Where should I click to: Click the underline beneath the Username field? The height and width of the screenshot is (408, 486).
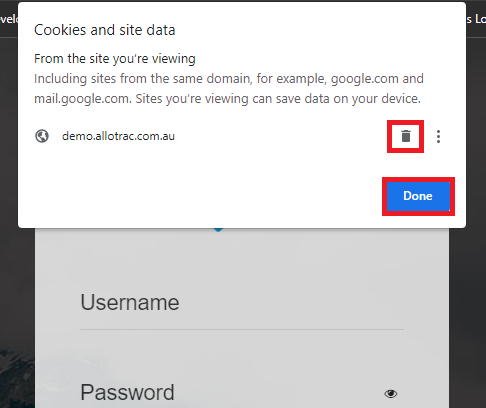coord(242,329)
